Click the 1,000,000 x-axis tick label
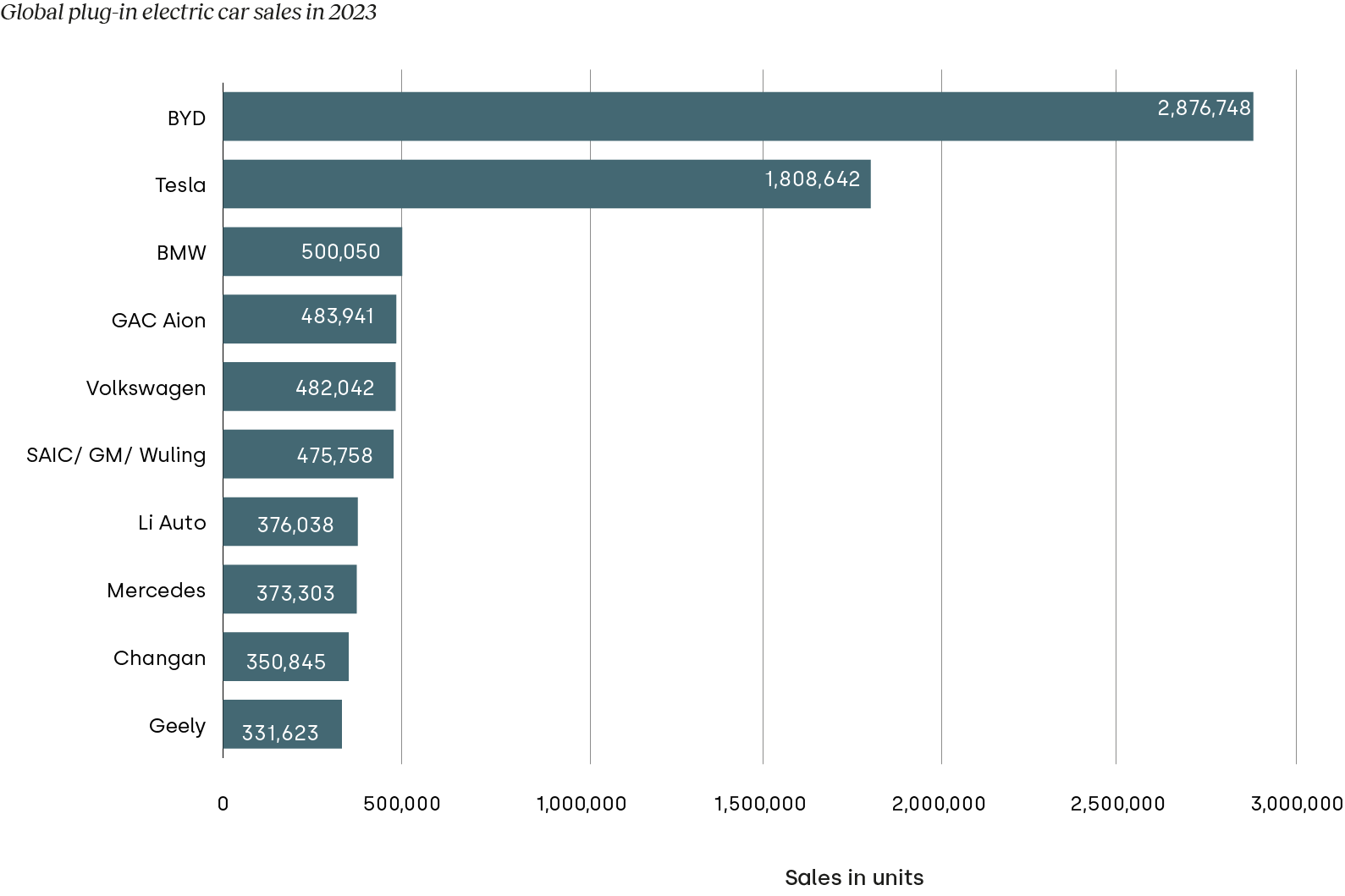Image resolution: width=1345 pixels, height=896 pixels. pyautogui.click(x=581, y=804)
